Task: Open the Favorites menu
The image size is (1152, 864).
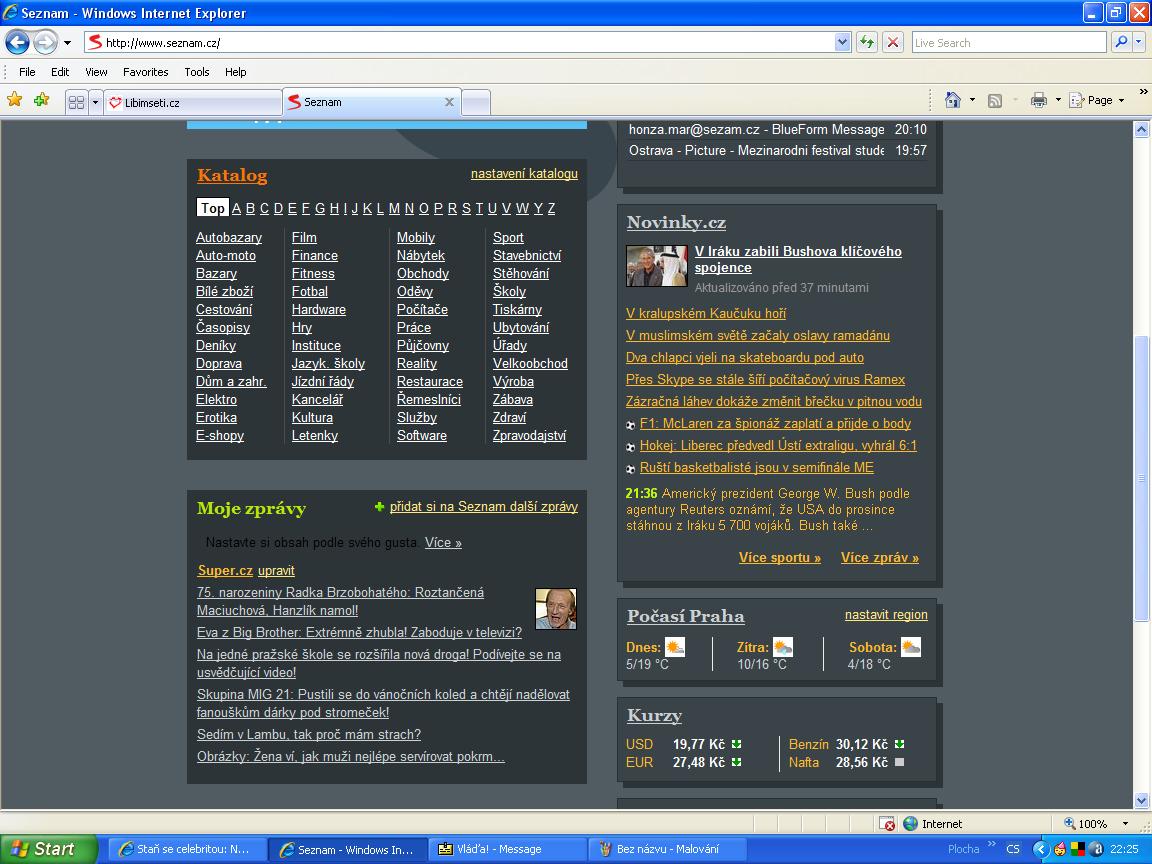Action: pyautogui.click(x=145, y=72)
